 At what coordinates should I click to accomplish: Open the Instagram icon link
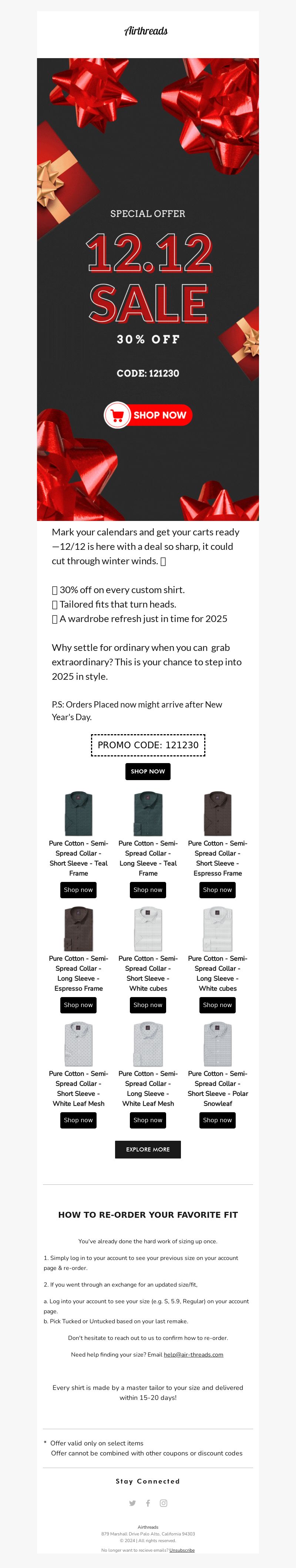[164, 1503]
